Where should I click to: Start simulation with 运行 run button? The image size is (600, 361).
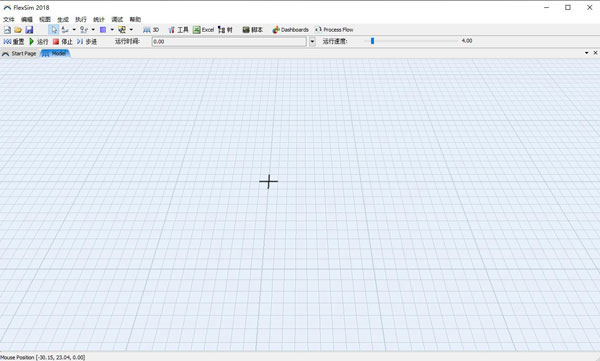pos(39,41)
